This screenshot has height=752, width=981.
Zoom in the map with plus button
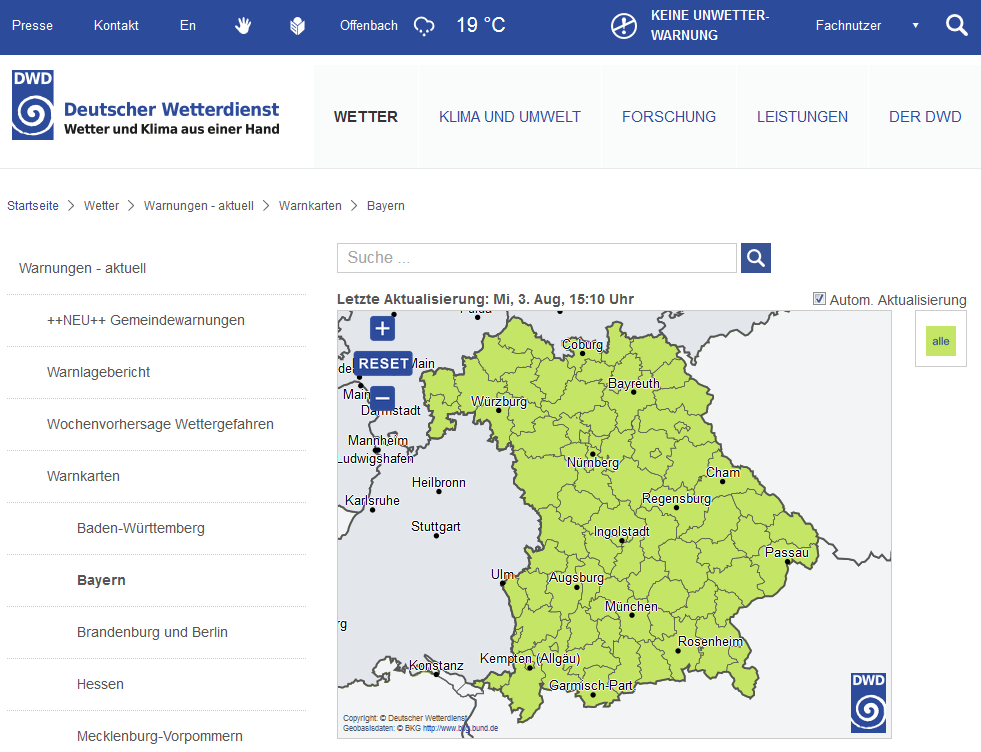(382, 328)
